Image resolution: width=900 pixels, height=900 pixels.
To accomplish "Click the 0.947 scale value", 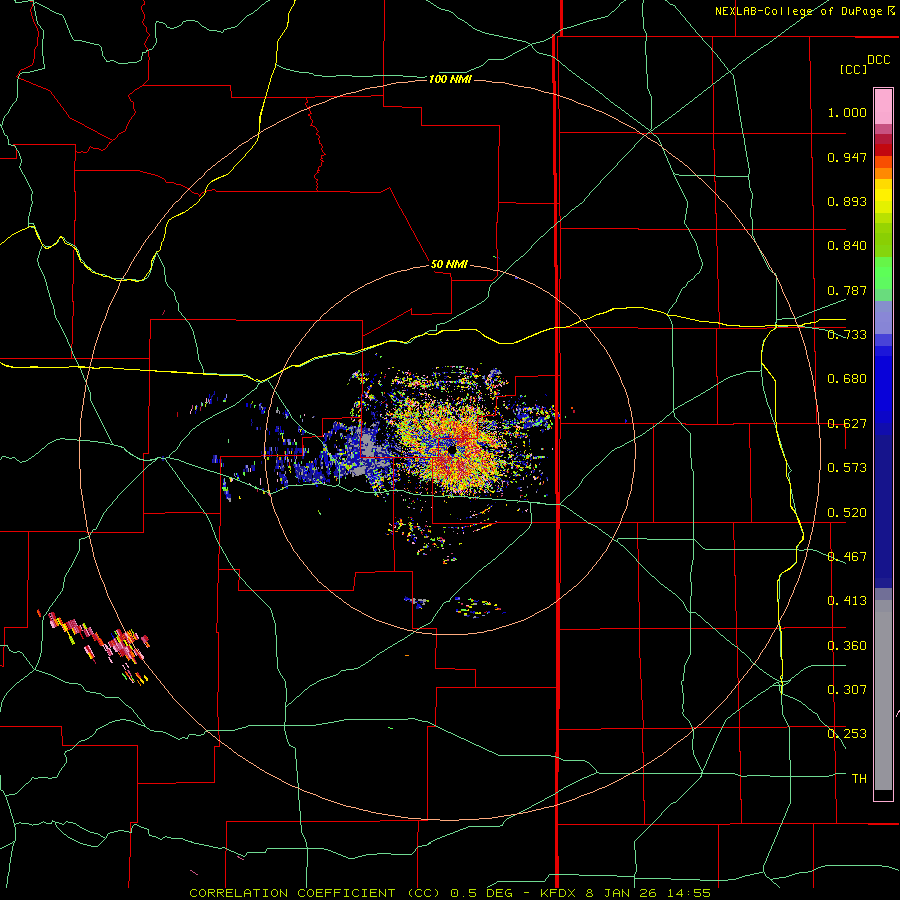I will 847,157.
